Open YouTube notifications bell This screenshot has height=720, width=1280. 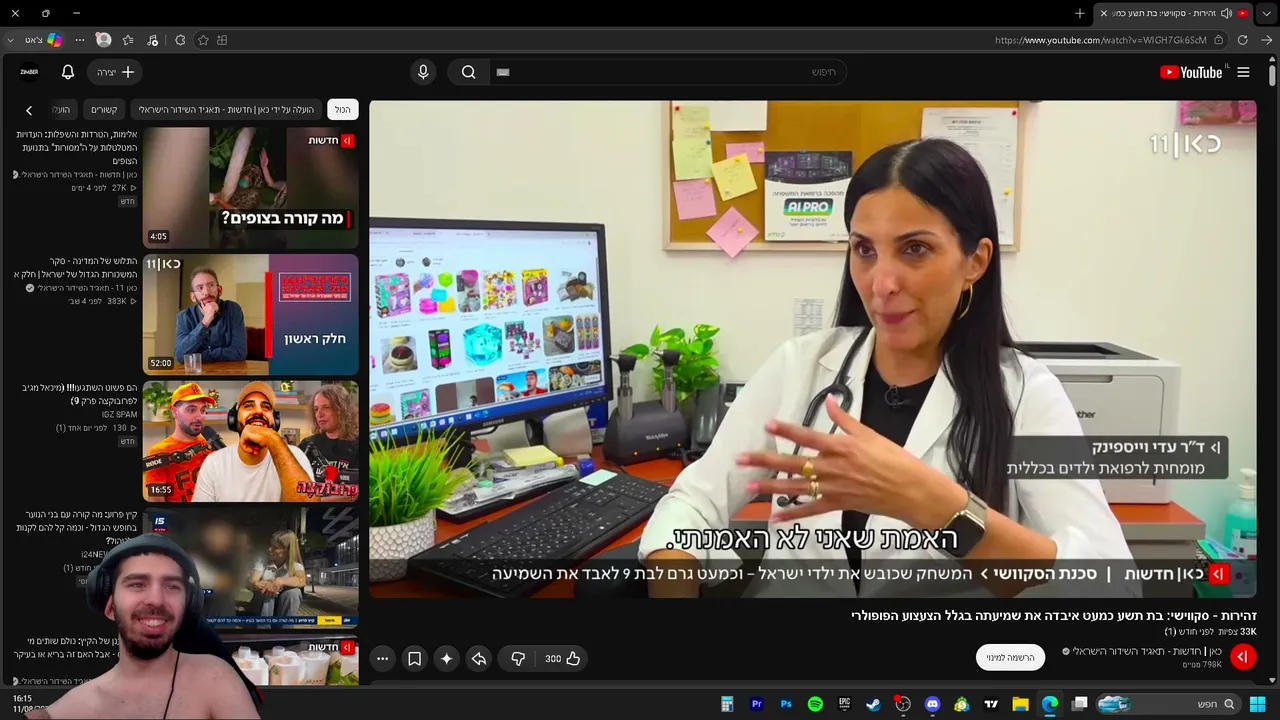point(68,72)
